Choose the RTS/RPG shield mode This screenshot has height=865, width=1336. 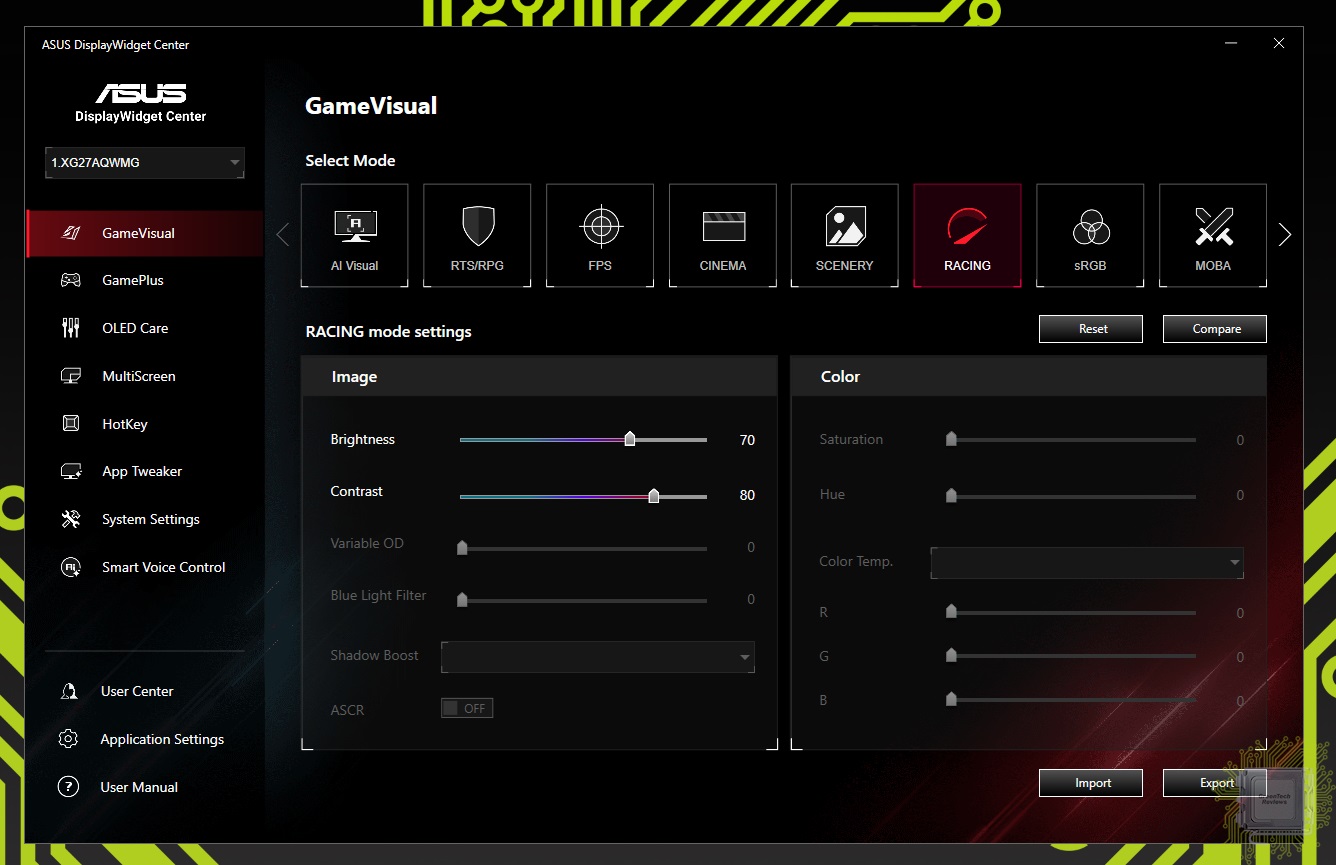[x=477, y=235]
